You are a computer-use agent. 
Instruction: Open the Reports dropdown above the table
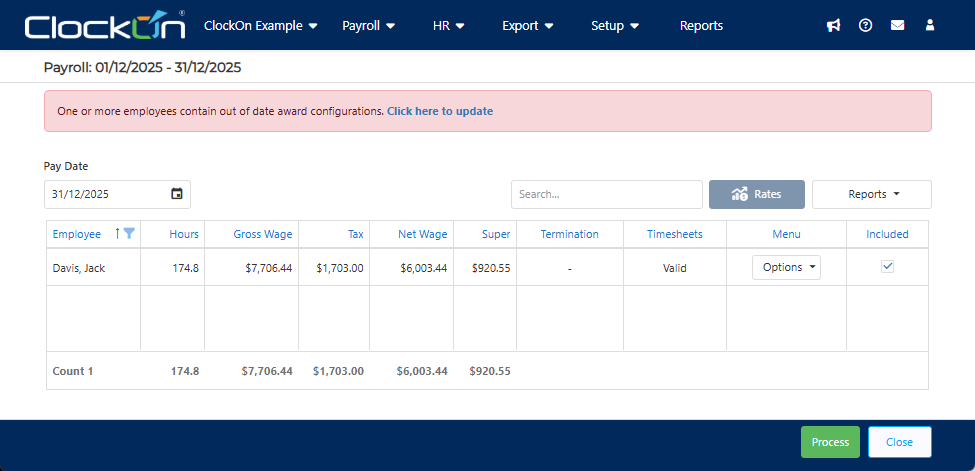872,194
